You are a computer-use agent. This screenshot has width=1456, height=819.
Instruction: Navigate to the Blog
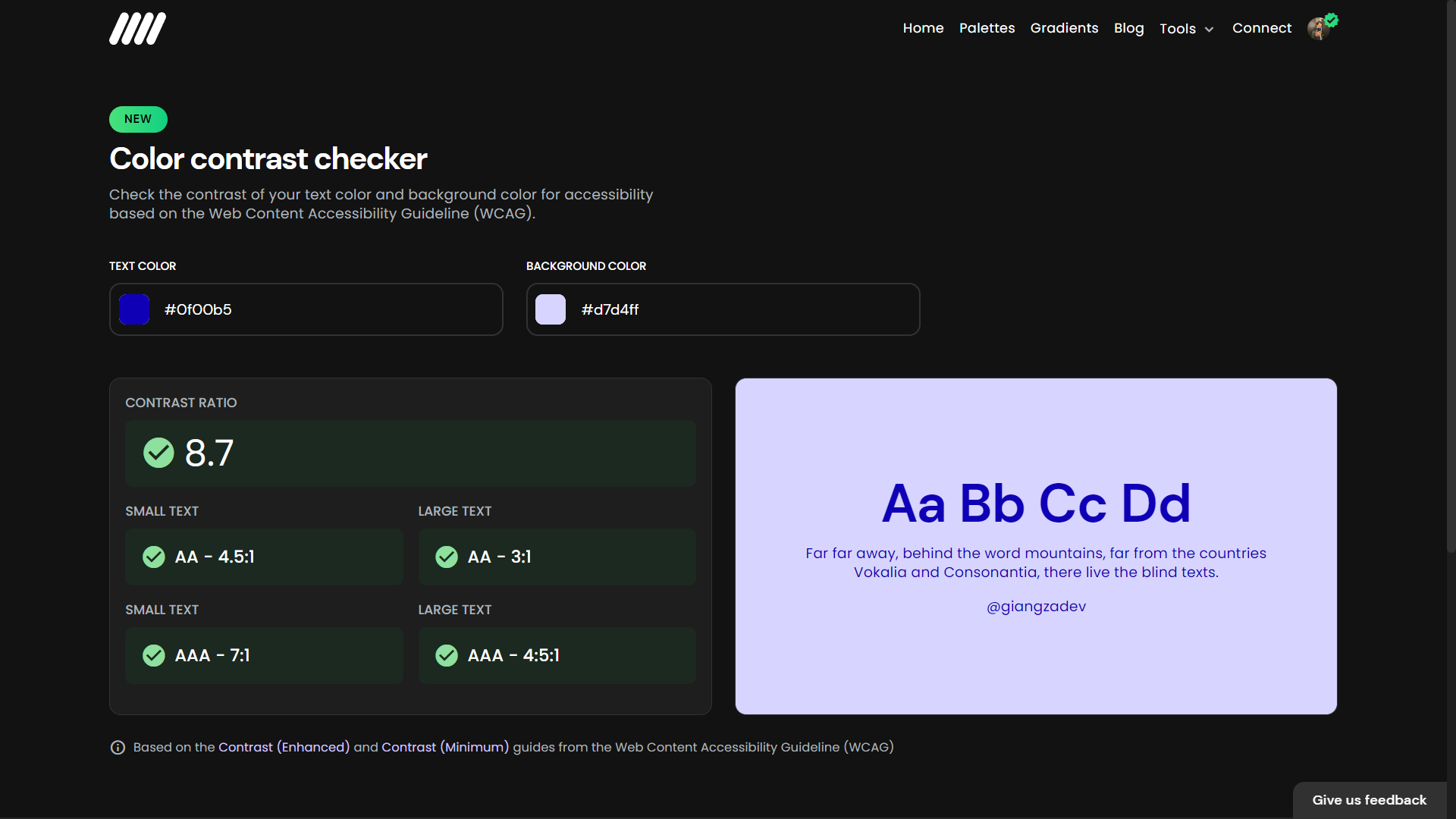[1128, 28]
